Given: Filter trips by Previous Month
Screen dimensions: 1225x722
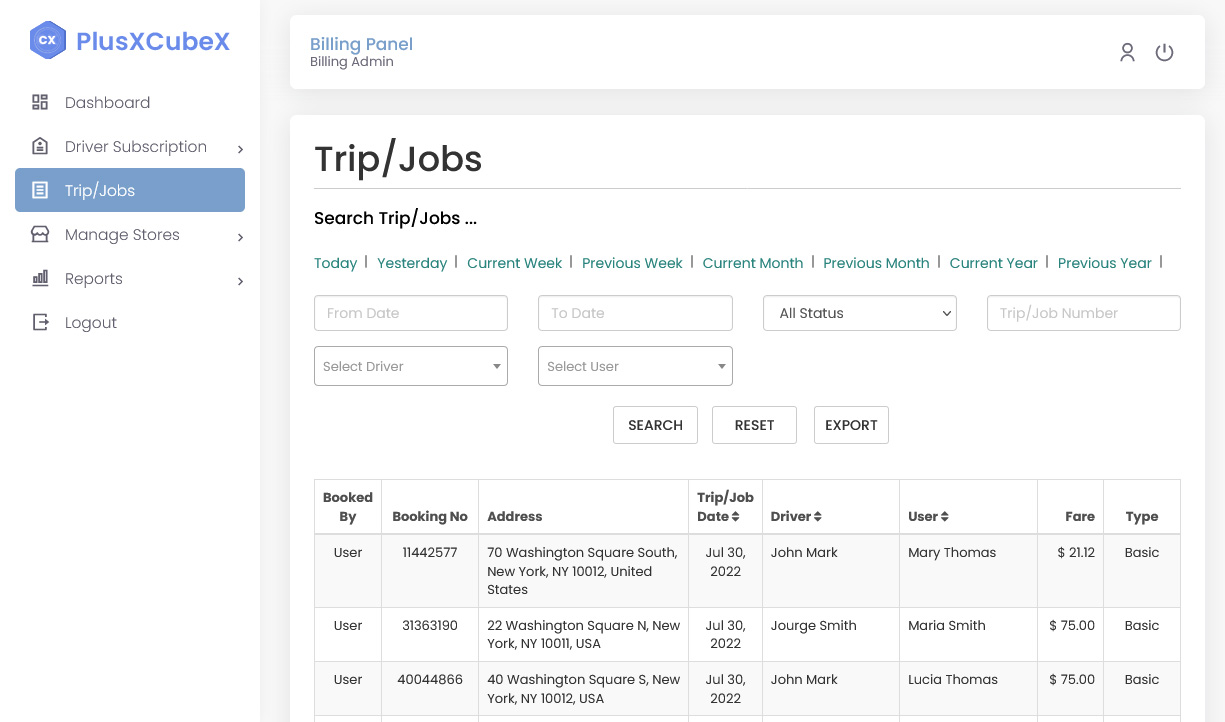Looking at the screenshot, I should coord(876,263).
